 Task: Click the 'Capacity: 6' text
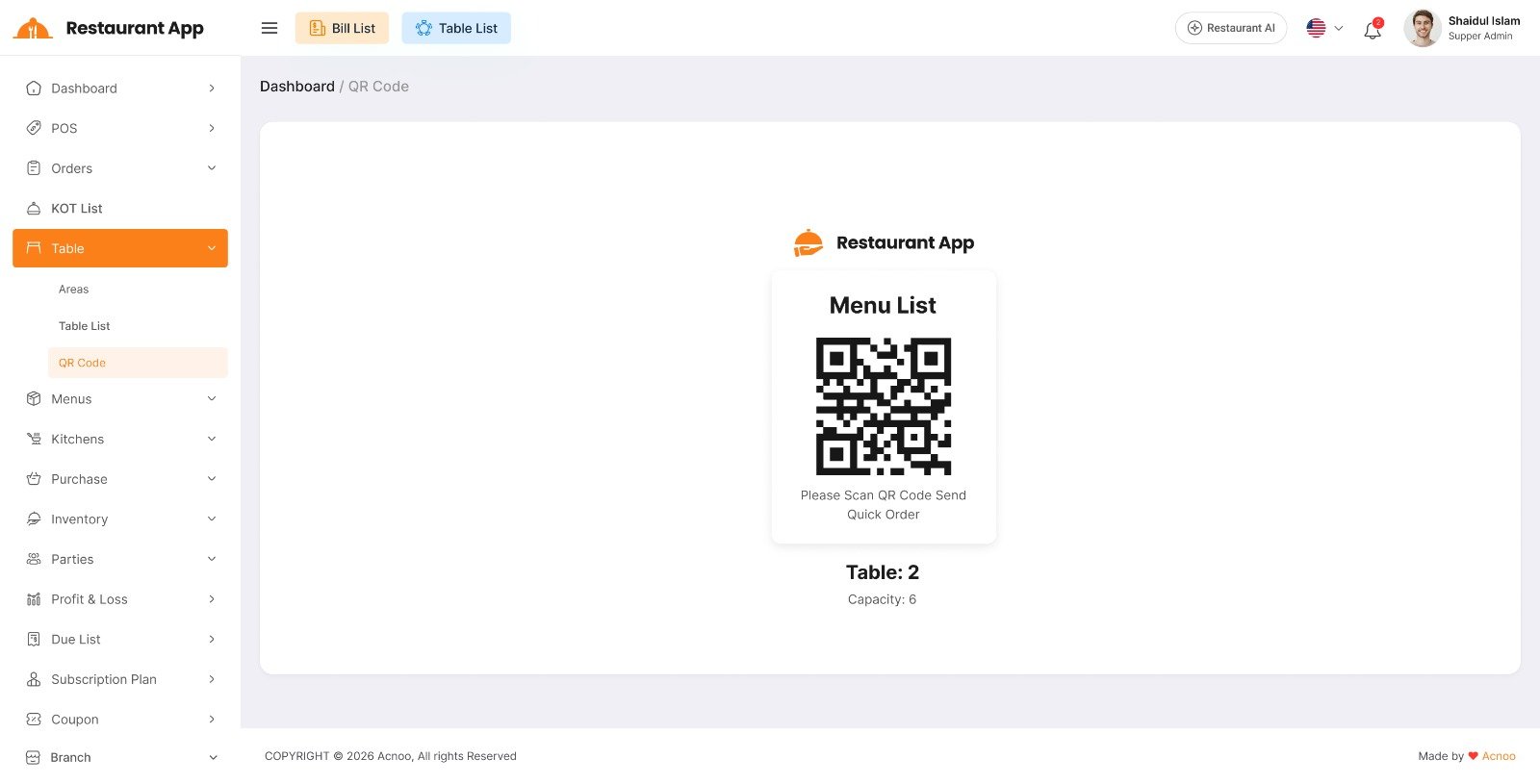pos(883,599)
